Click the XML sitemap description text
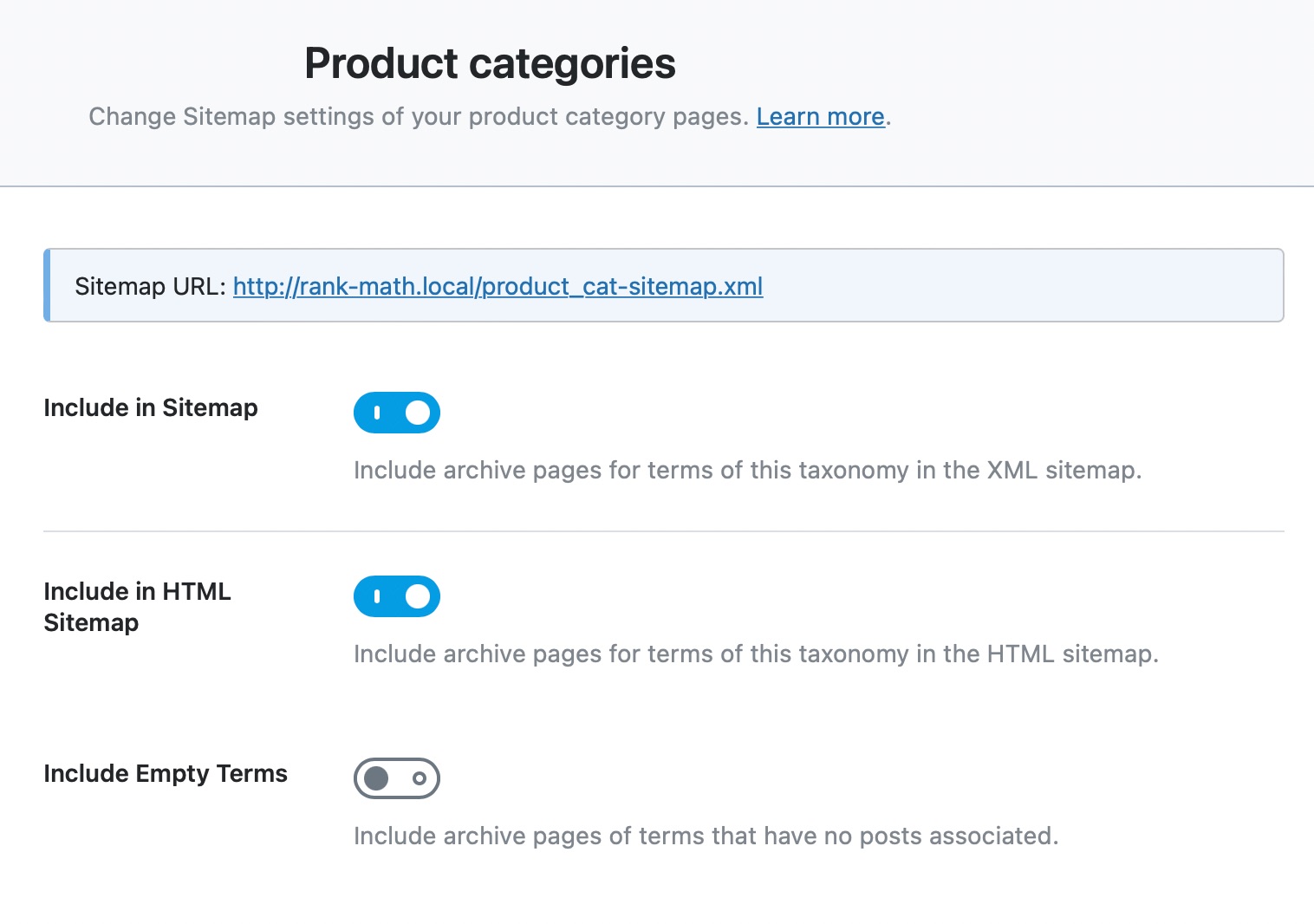The width and height of the screenshot is (1314, 924). pos(747,470)
